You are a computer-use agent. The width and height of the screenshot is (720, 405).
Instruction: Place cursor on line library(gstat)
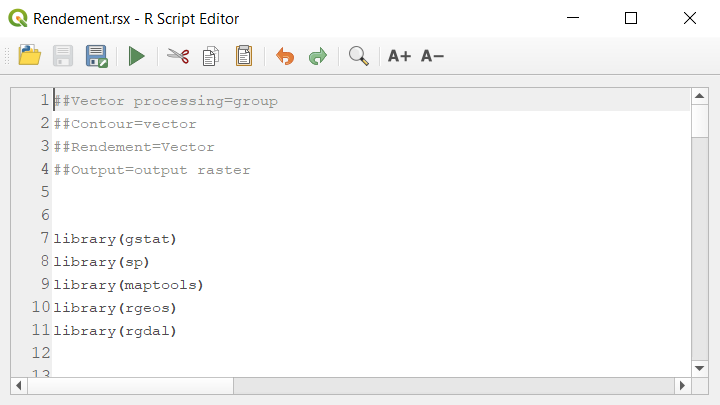115,239
